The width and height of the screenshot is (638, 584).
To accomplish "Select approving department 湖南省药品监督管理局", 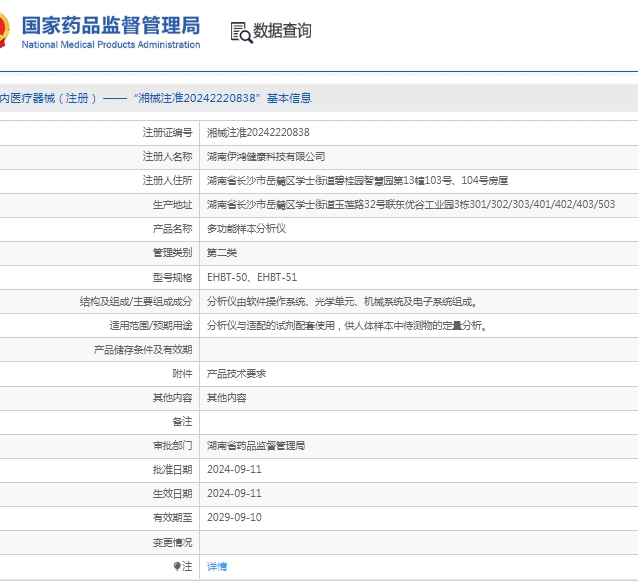I will coord(256,446).
